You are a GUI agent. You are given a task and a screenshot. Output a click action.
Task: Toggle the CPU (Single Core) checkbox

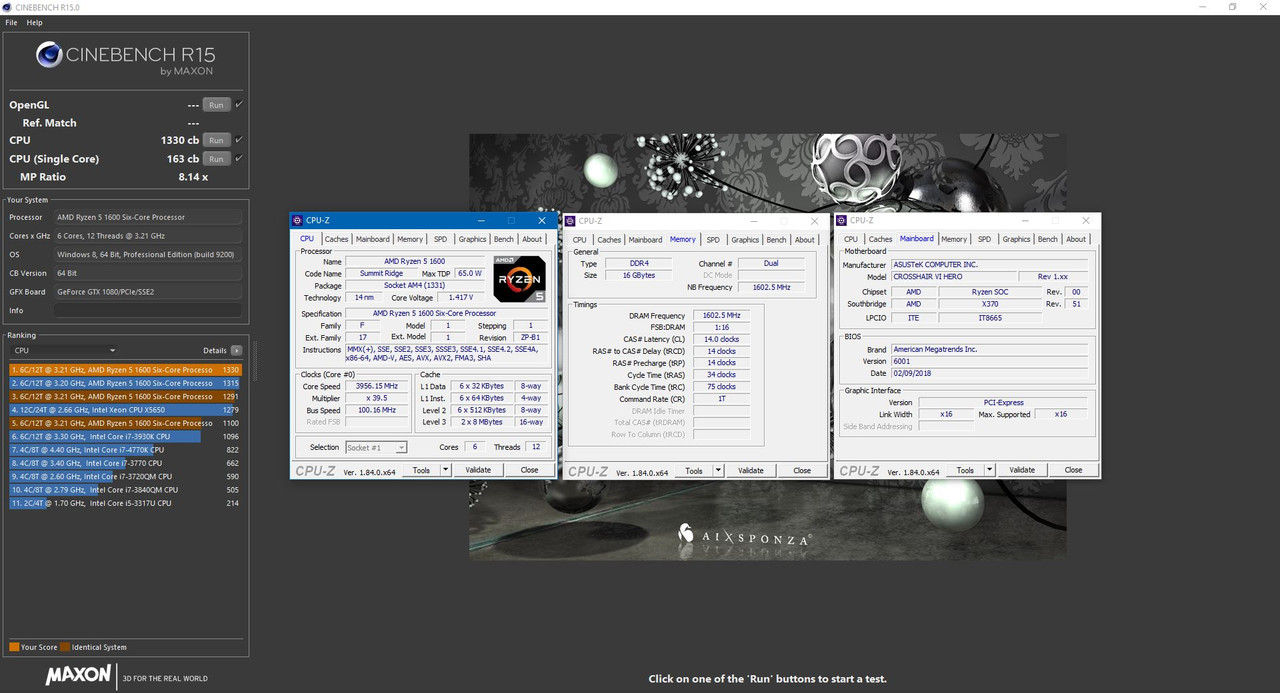click(x=239, y=159)
